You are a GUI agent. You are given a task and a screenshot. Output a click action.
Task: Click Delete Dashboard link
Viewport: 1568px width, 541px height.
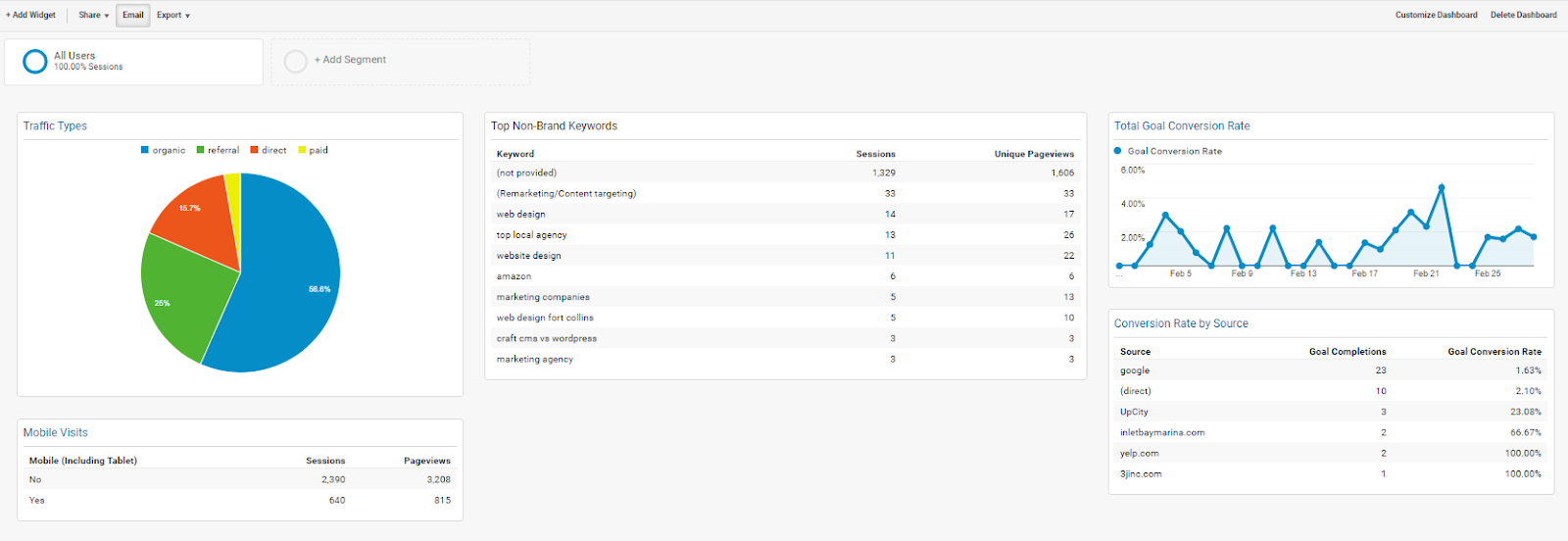(x=1524, y=15)
